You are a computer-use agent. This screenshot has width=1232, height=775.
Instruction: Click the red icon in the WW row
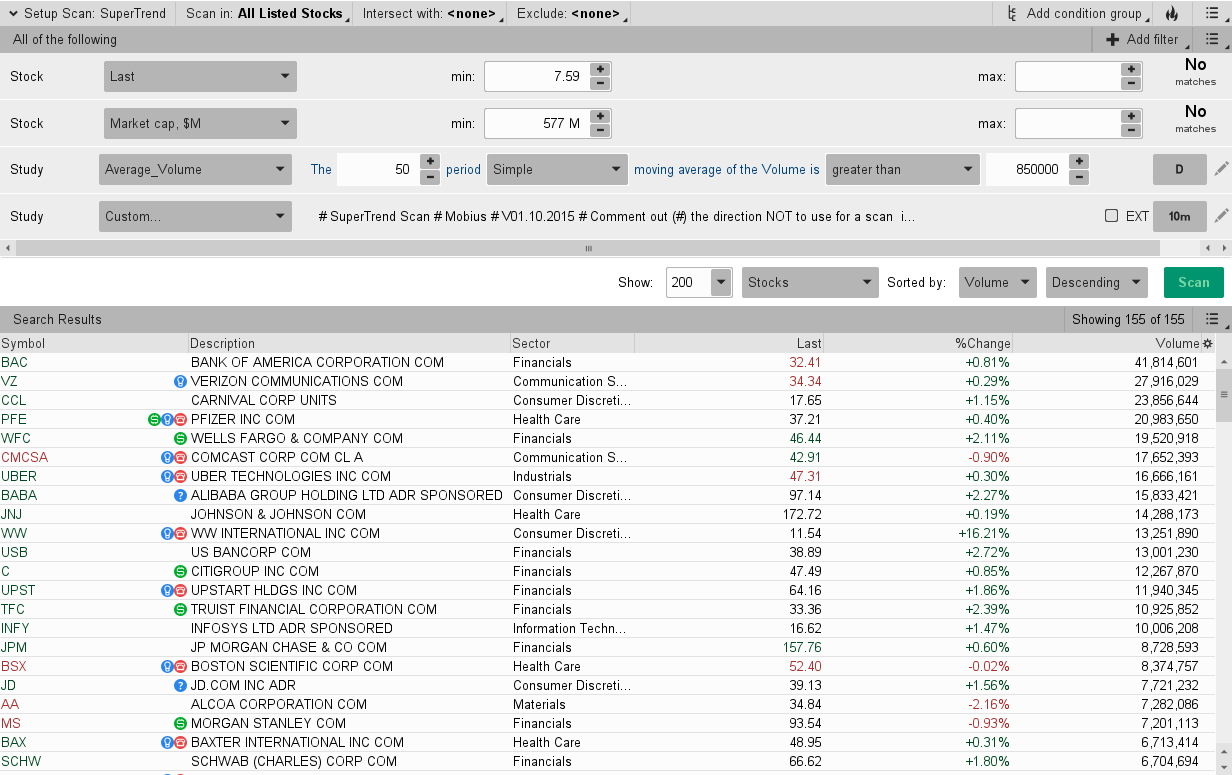(181, 533)
